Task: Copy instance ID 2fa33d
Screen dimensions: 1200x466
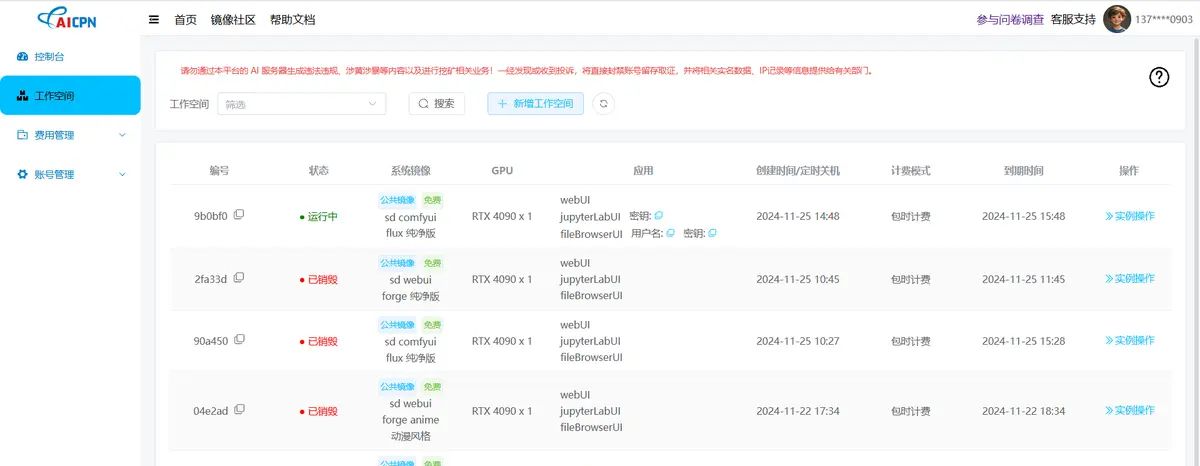Action: [x=239, y=278]
